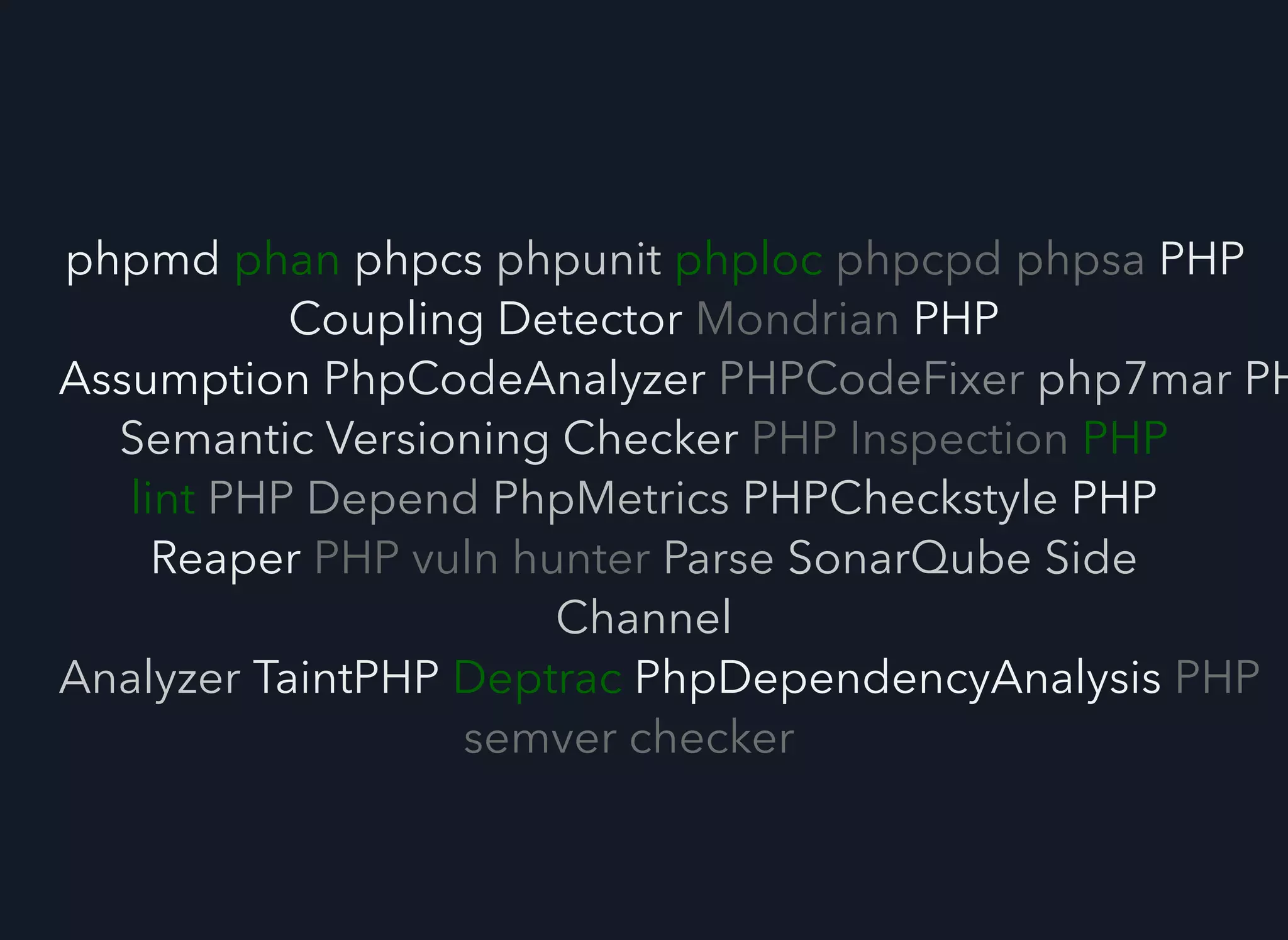Screen dimensions: 1288x940
Task: Click the PhpMetrics word
Action: click(611, 498)
